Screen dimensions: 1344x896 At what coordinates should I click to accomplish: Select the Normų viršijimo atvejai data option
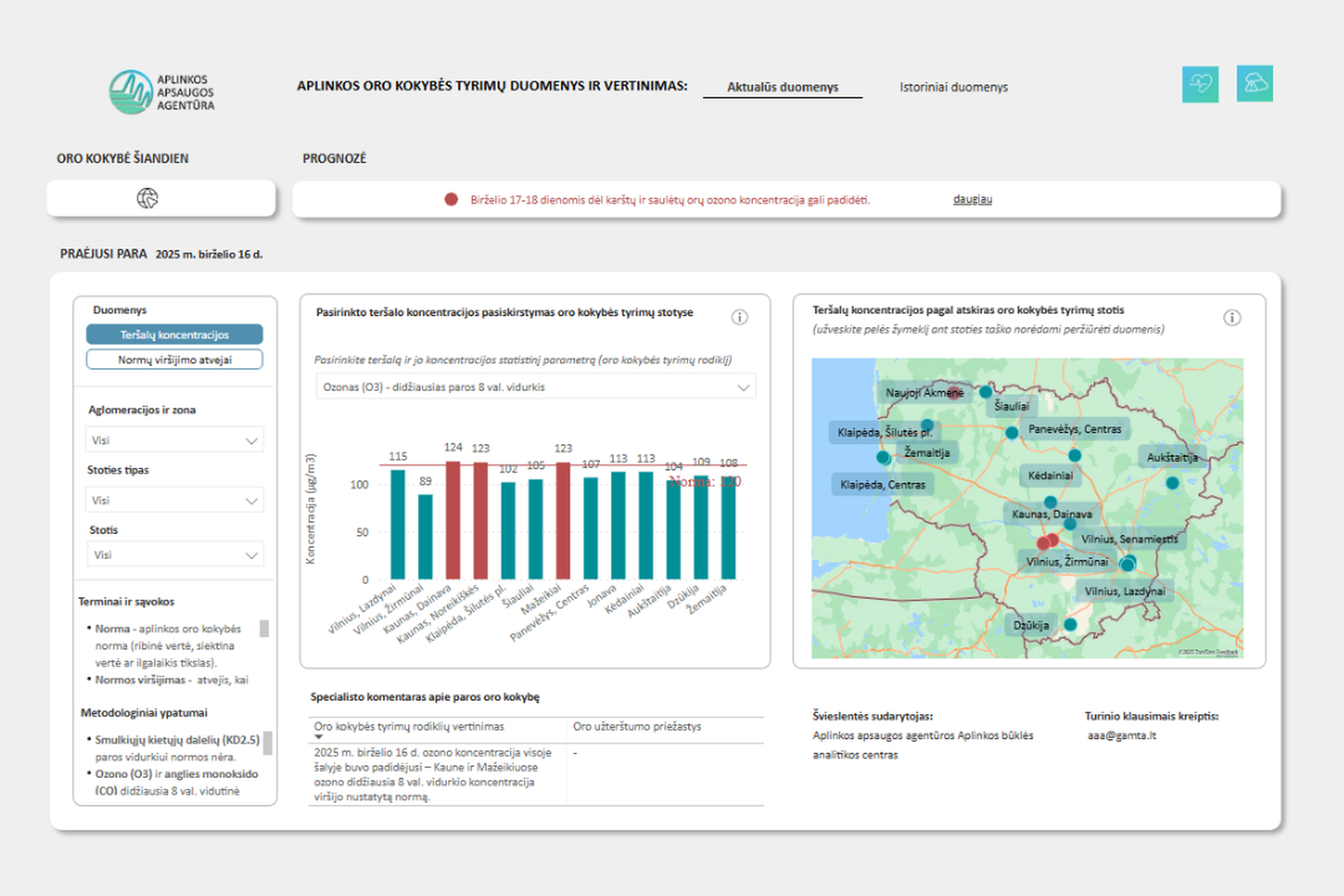pos(174,360)
